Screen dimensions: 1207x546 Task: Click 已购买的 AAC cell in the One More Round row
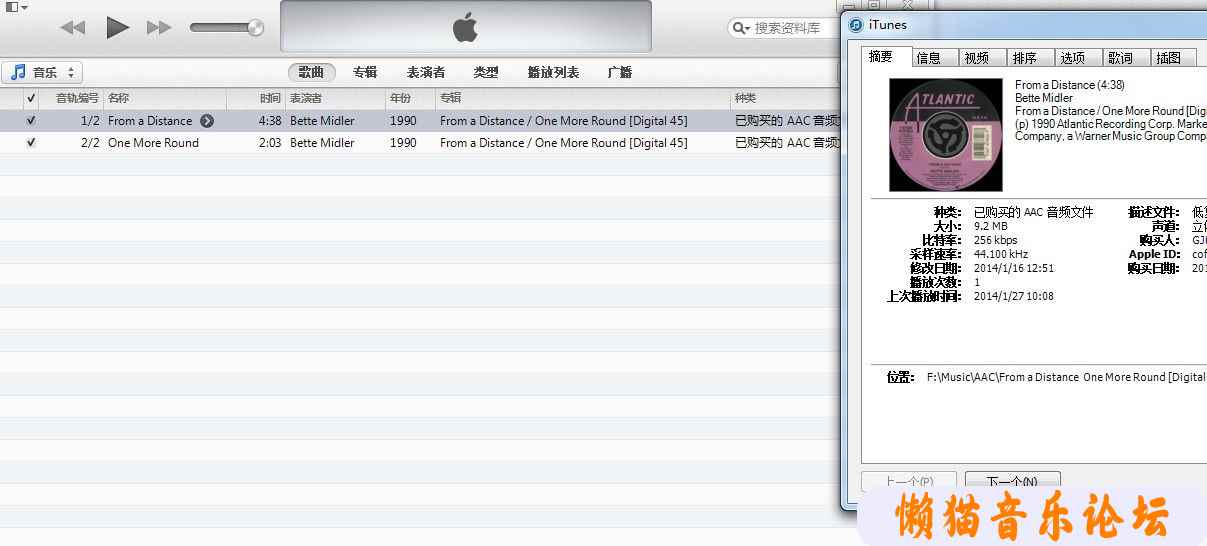click(786, 143)
